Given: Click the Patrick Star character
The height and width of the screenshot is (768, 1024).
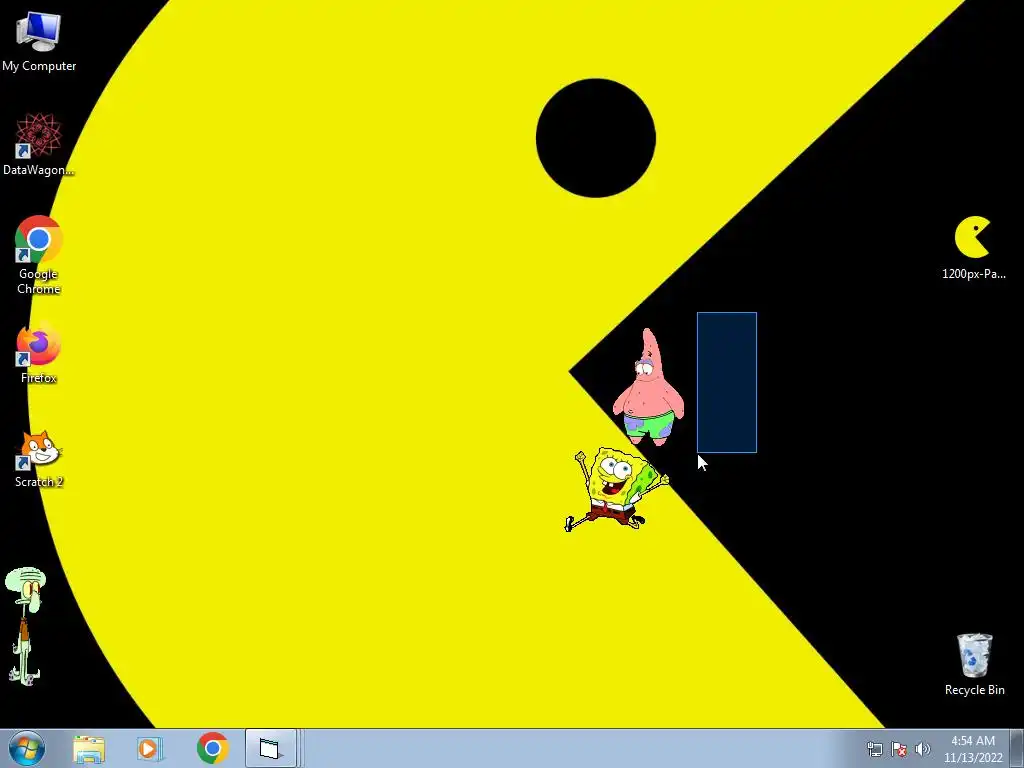Looking at the screenshot, I should pos(648,387).
